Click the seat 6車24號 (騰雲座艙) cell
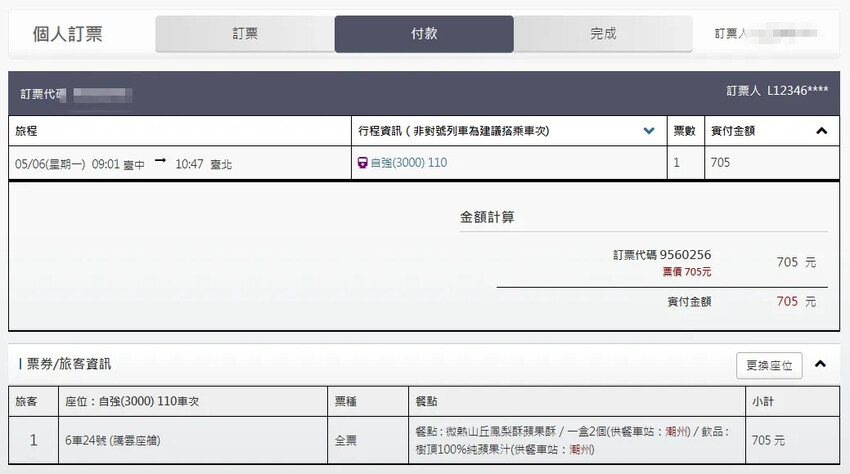Image resolution: width=850 pixels, height=474 pixels. 192,440
